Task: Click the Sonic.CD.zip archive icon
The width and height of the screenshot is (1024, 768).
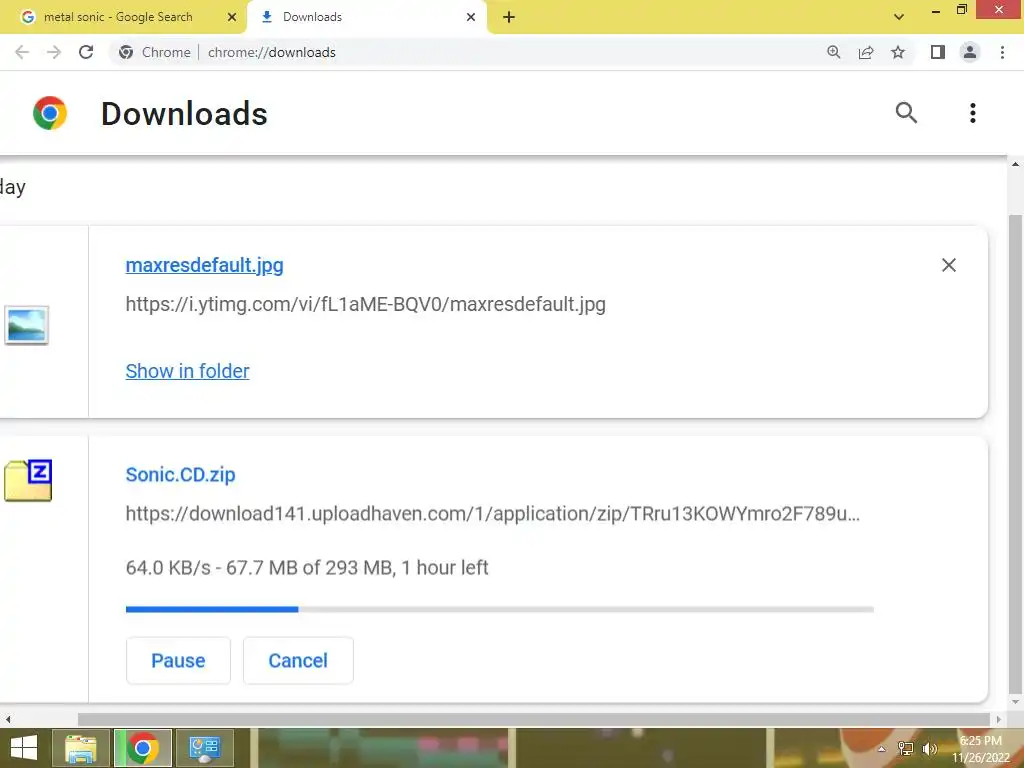Action: click(x=28, y=481)
